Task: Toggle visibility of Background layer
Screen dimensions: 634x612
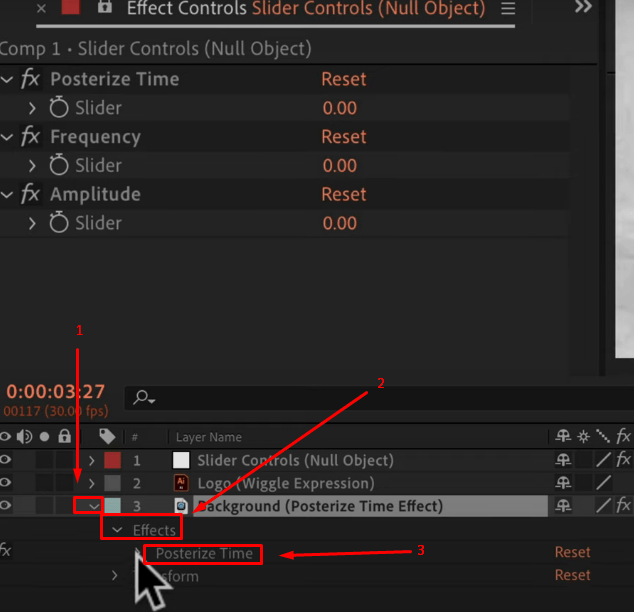Action: point(6,505)
